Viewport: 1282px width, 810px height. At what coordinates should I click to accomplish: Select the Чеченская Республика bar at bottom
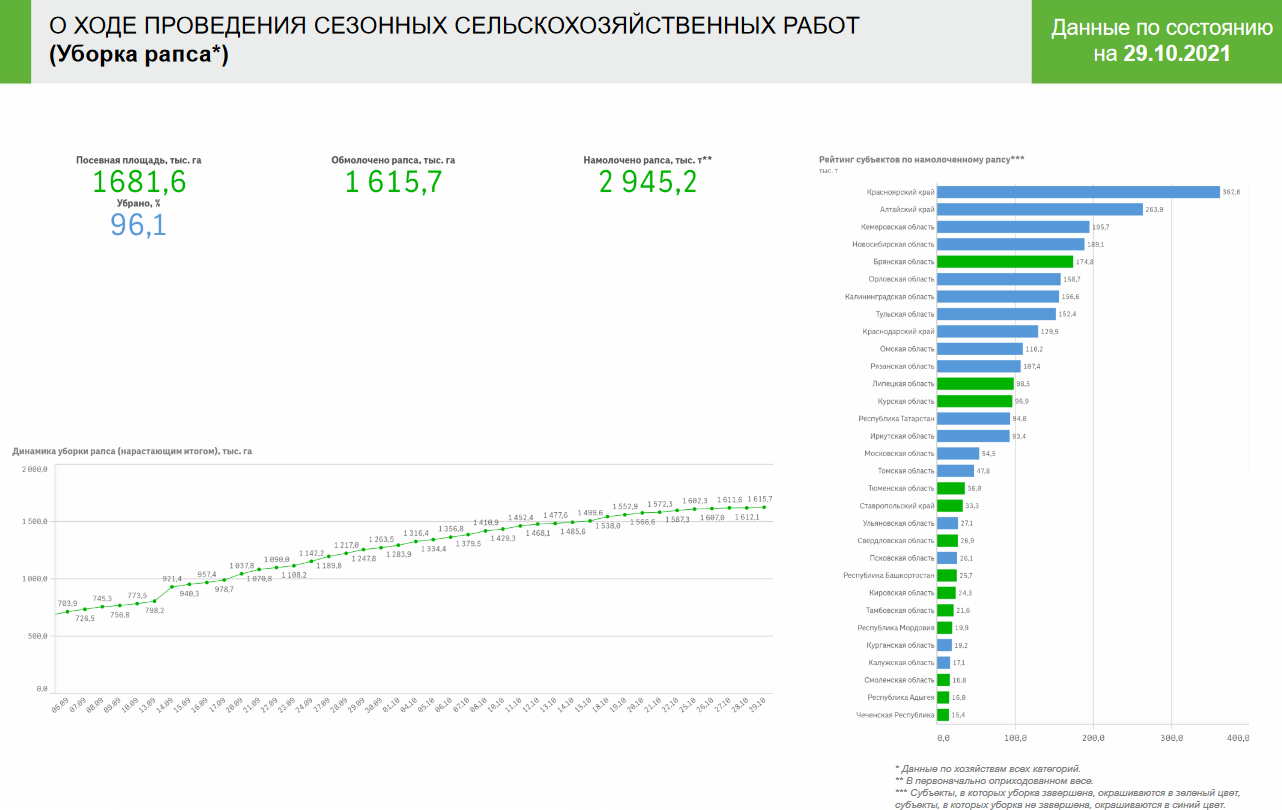[943, 715]
